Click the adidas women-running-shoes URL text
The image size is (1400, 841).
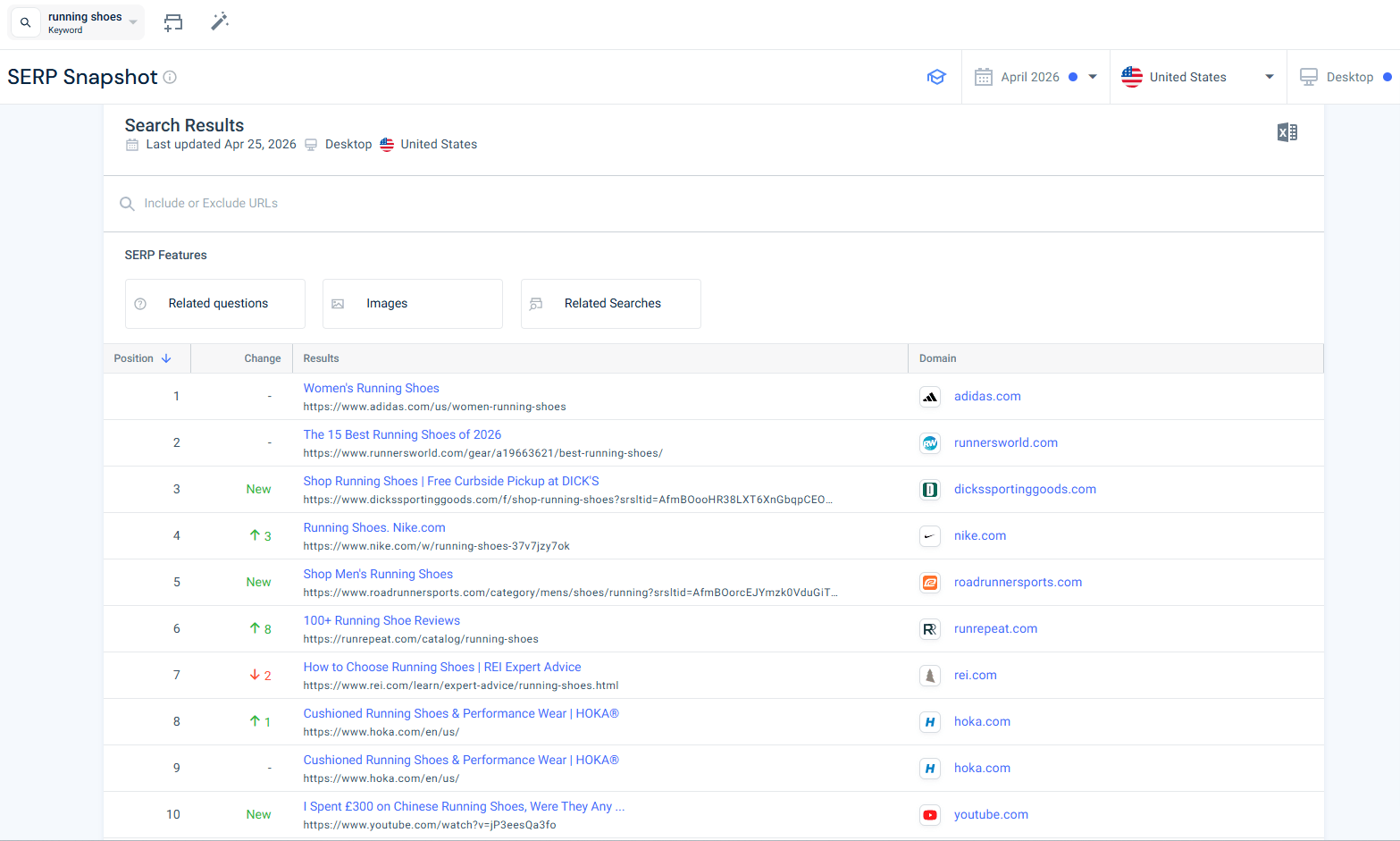pyautogui.click(x=434, y=407)
